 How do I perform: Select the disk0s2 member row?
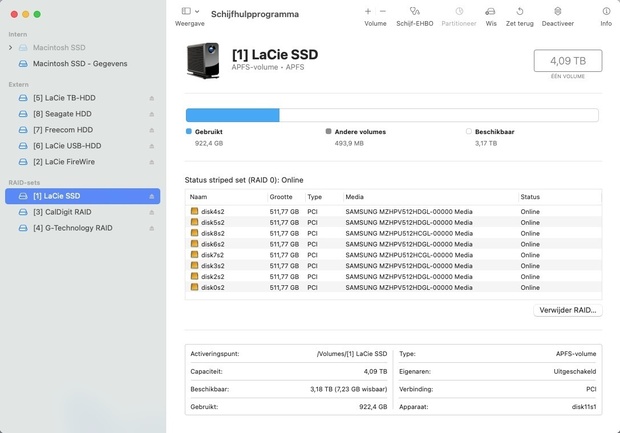click(393, 287)
